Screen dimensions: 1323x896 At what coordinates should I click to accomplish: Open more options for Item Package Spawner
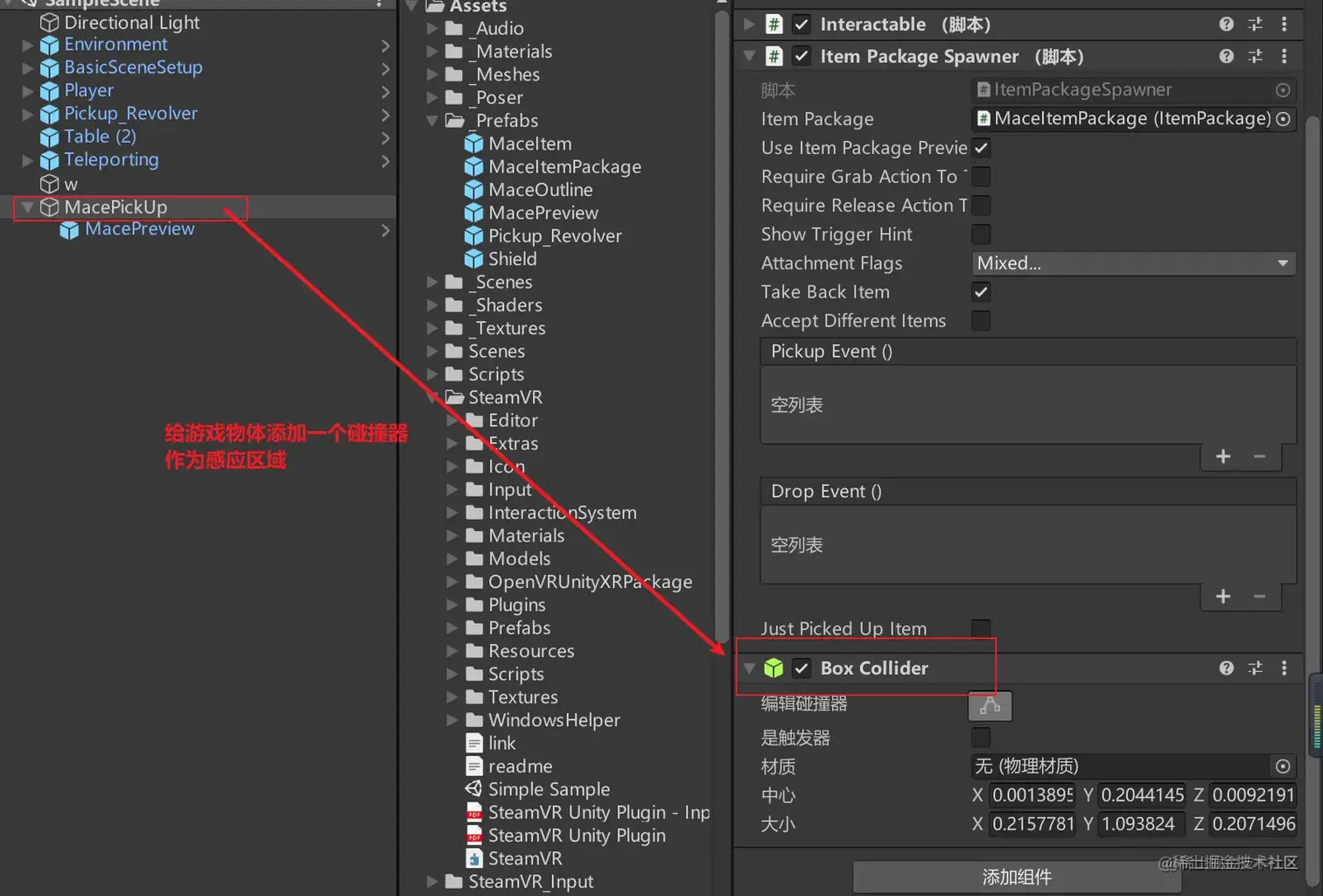(x=1284, y=56)
